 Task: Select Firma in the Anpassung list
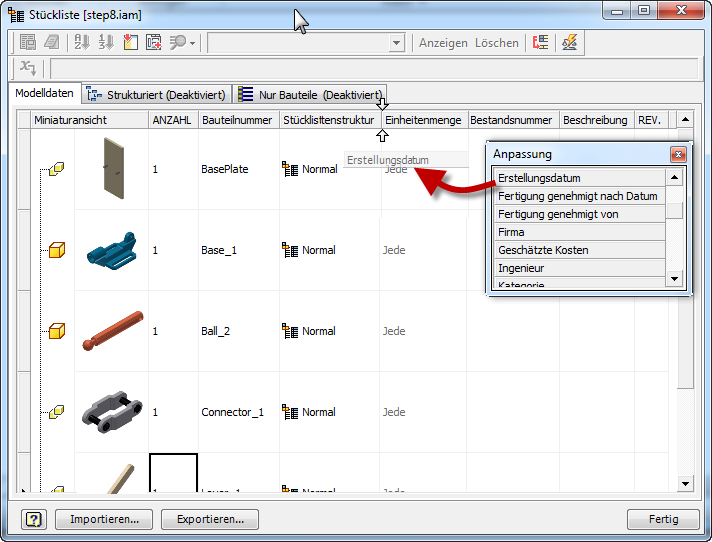[580, 232]
